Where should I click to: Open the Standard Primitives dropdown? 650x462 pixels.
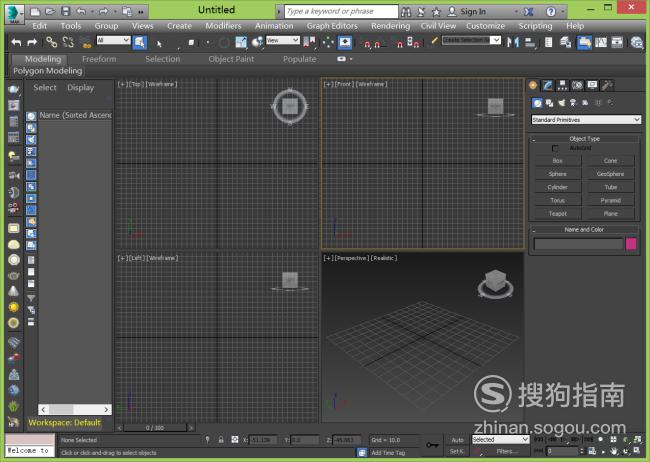(586, 119)
